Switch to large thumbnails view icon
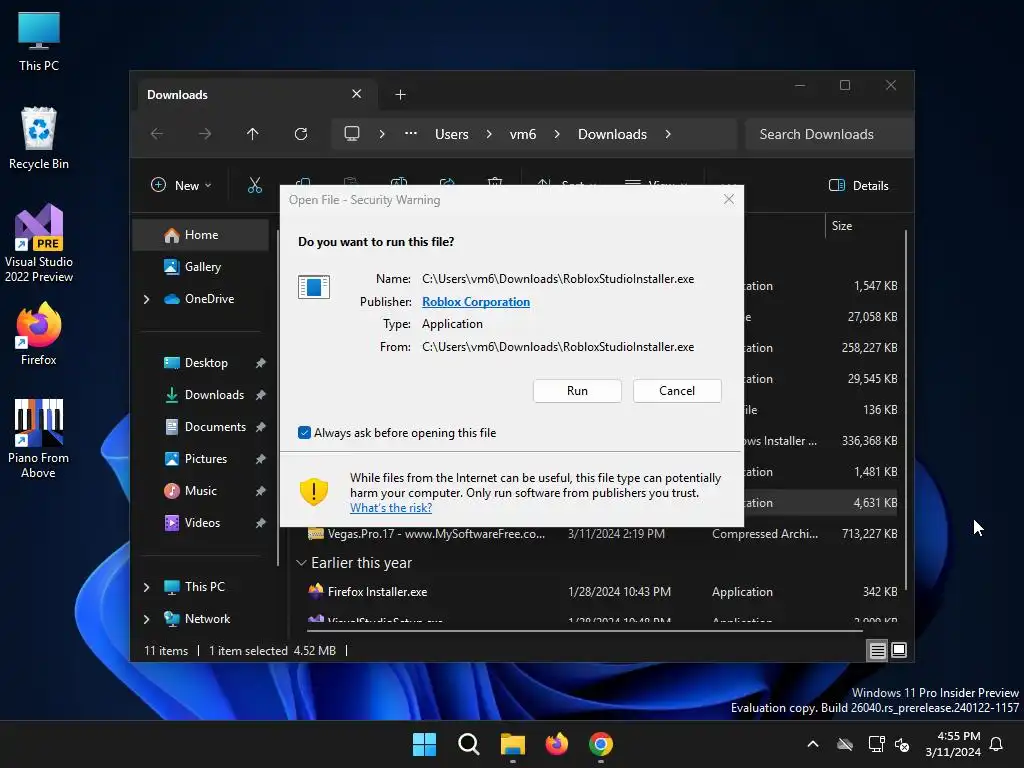The image size is (1024, 768). point(899,650)
